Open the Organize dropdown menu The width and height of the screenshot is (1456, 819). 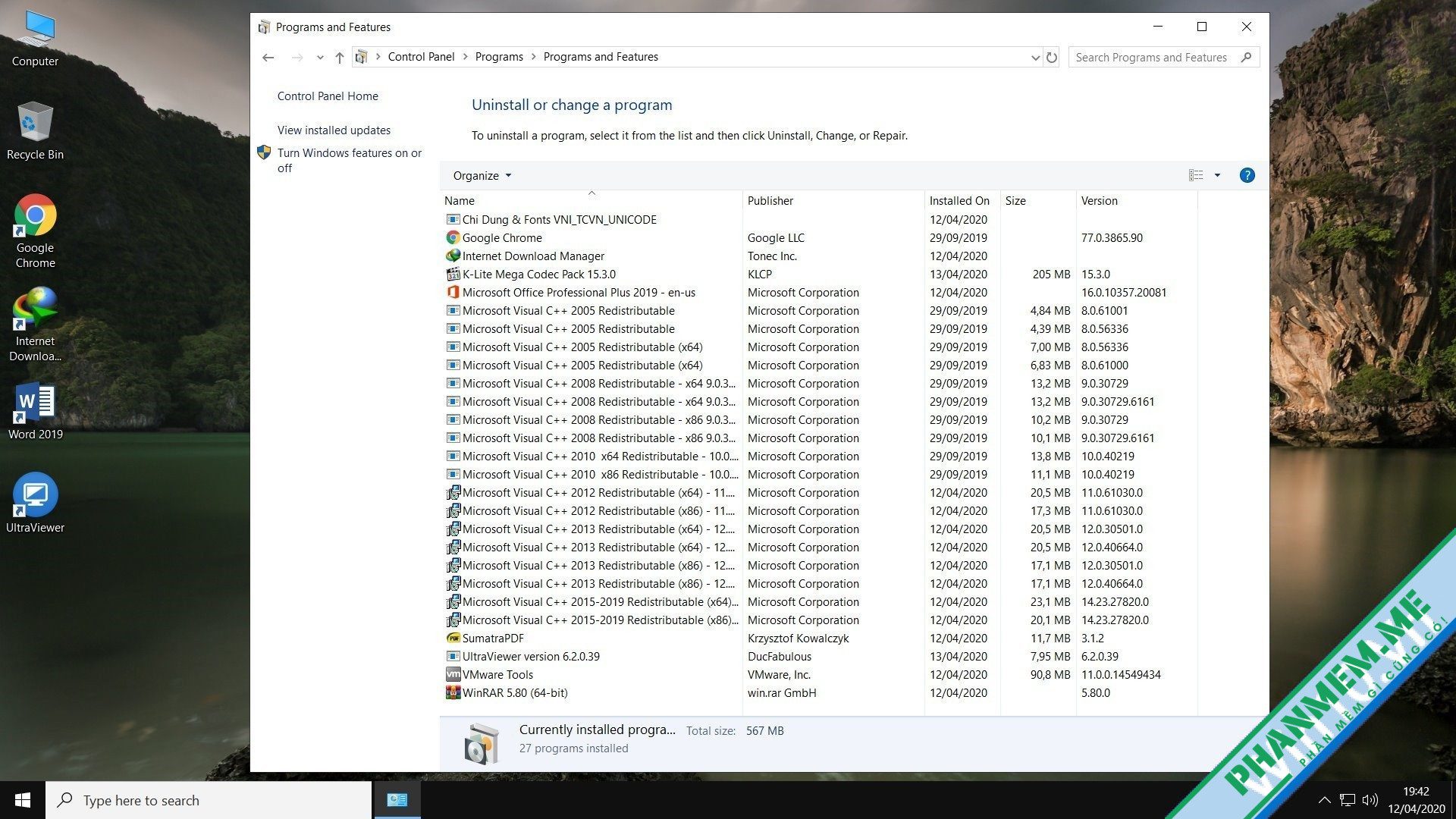click(482, 175)
